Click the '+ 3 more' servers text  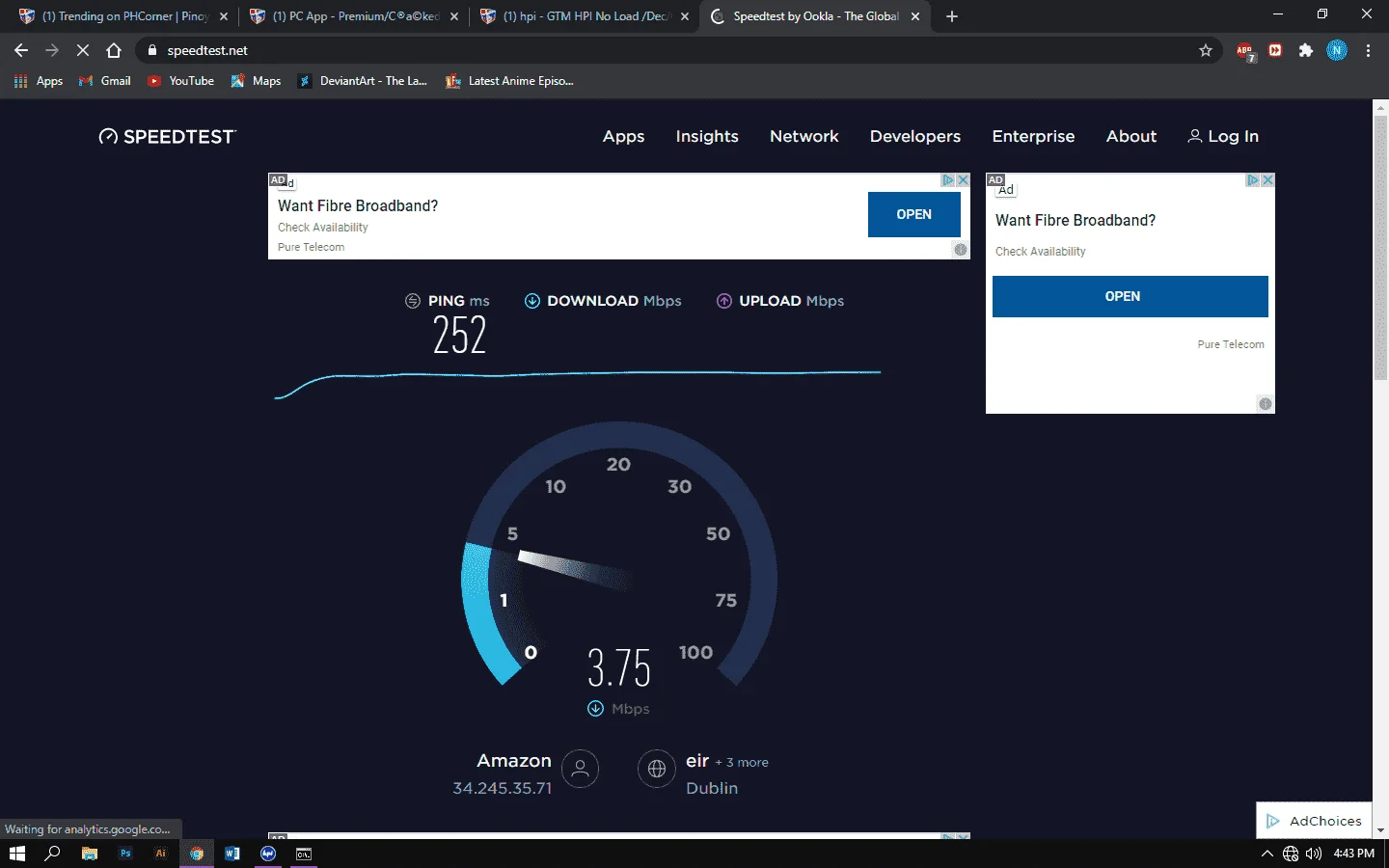pos(742,762)
